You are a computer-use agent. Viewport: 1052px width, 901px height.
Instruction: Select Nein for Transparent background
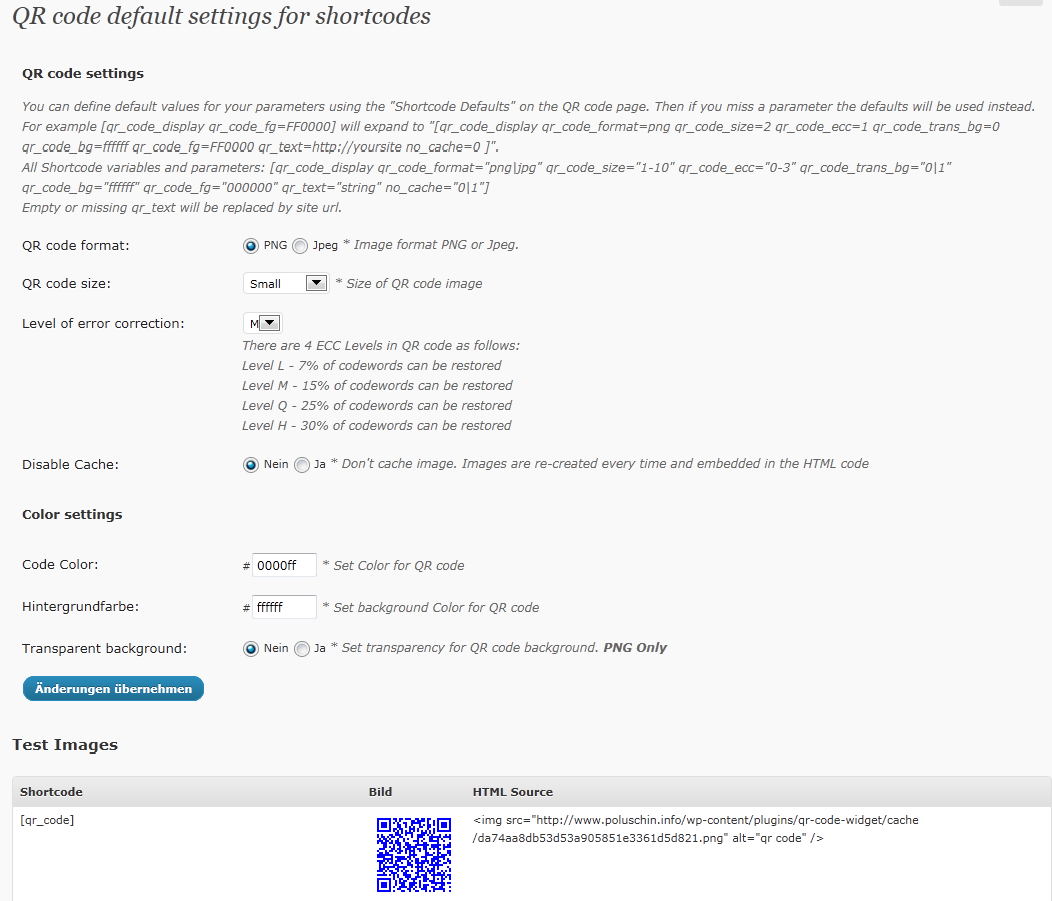click(251, 649)
